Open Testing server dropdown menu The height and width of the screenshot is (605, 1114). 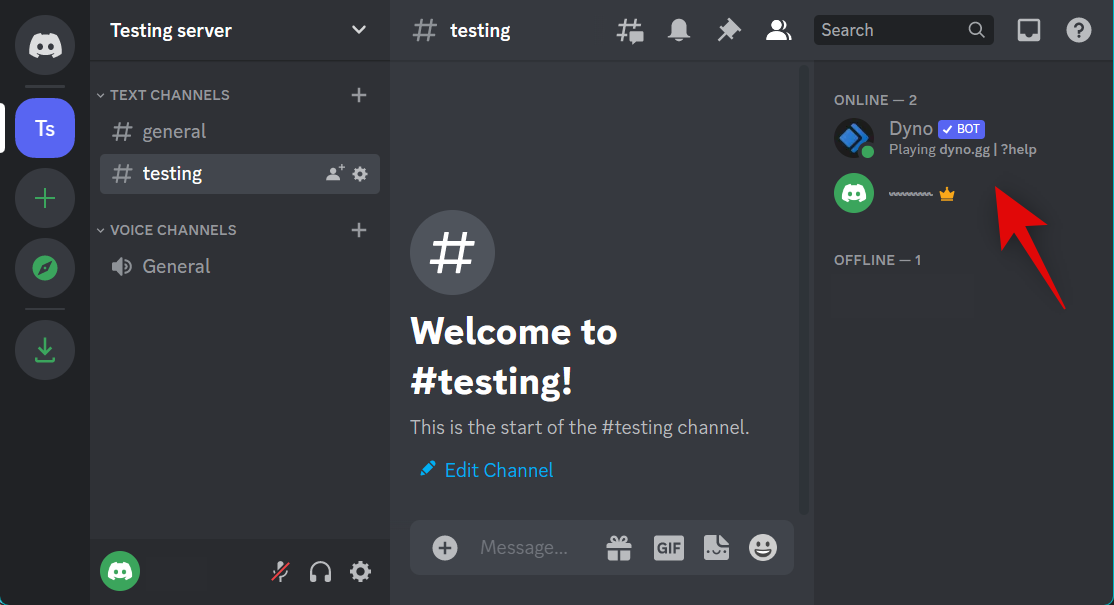358,30
